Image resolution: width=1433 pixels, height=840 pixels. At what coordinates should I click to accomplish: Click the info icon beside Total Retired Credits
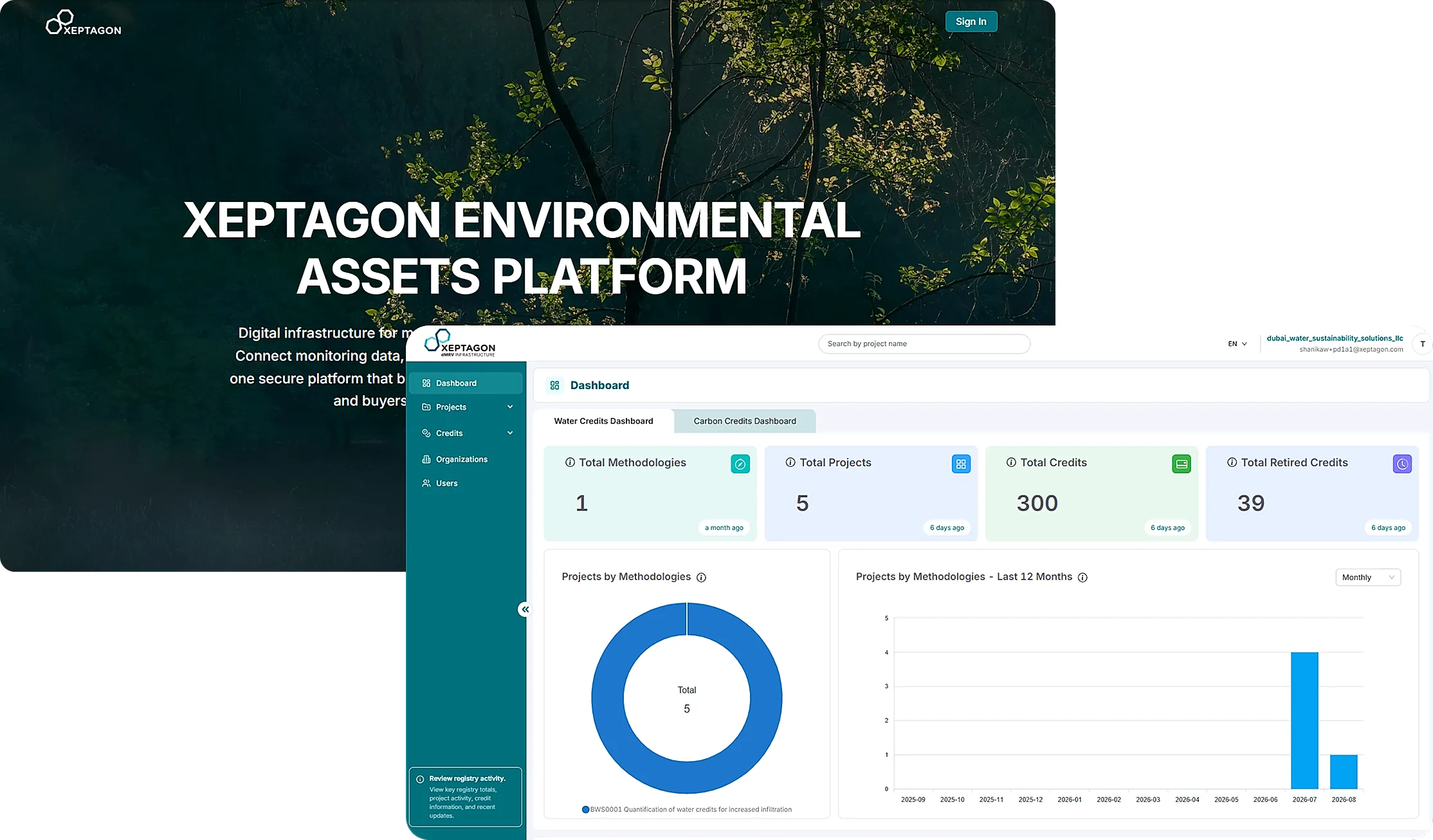[1232, 462]
